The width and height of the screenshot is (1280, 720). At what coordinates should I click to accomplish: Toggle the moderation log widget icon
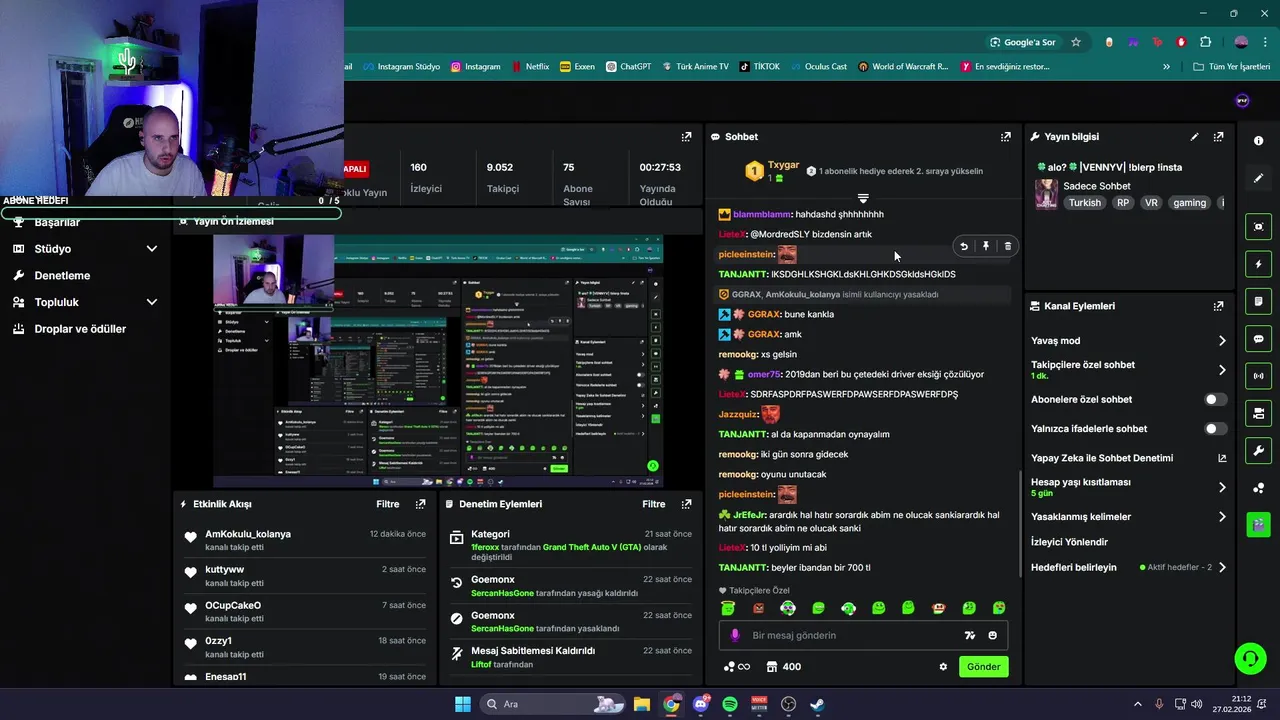(1258, 301)
